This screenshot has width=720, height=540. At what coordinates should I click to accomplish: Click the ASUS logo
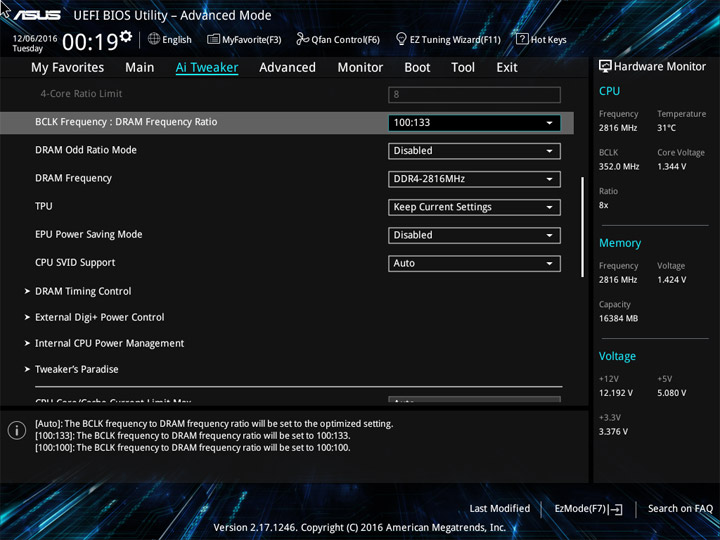click(x=37, y=15)
